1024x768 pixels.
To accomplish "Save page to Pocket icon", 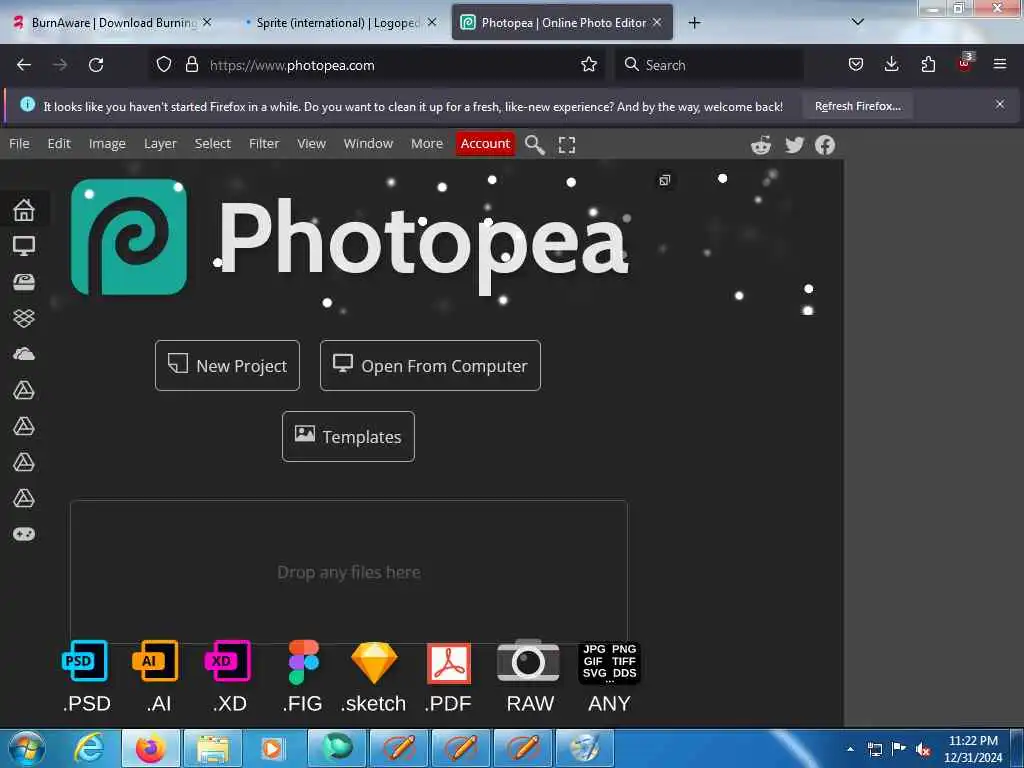I will pyautogui.click(x=856, y=64).
